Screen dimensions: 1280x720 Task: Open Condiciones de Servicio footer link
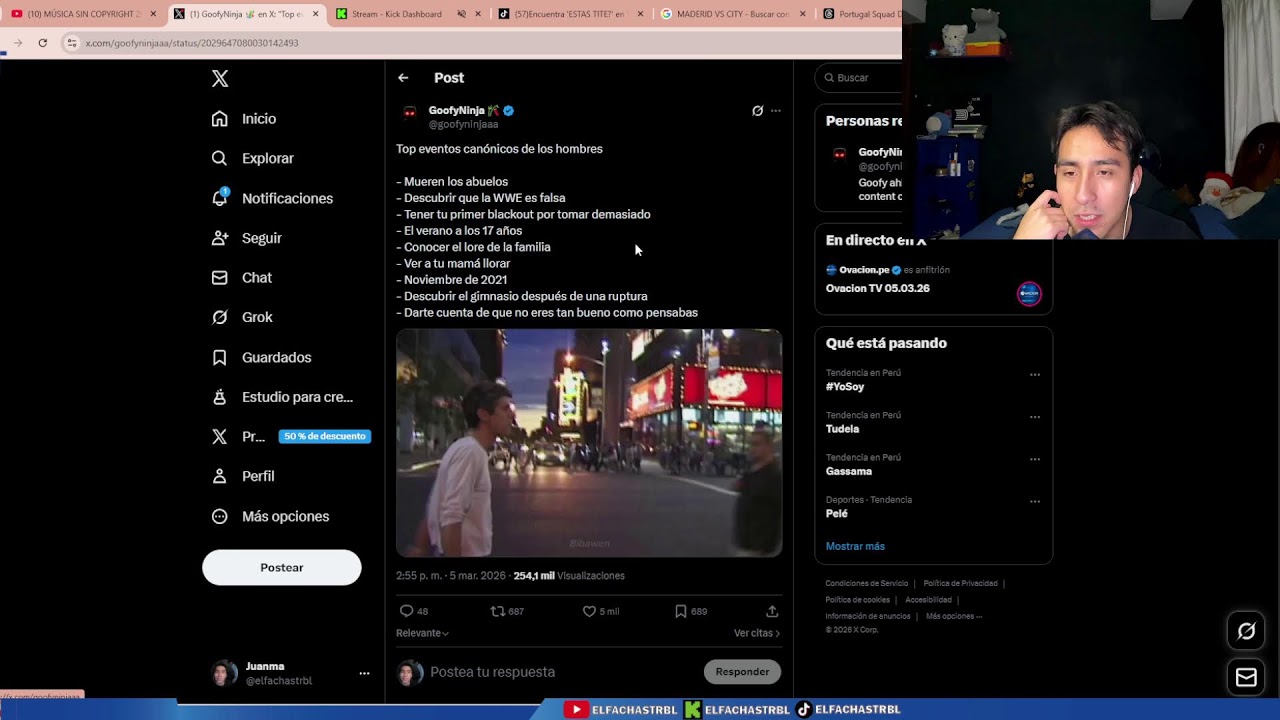pyautogui.click(x=866, y=583)
